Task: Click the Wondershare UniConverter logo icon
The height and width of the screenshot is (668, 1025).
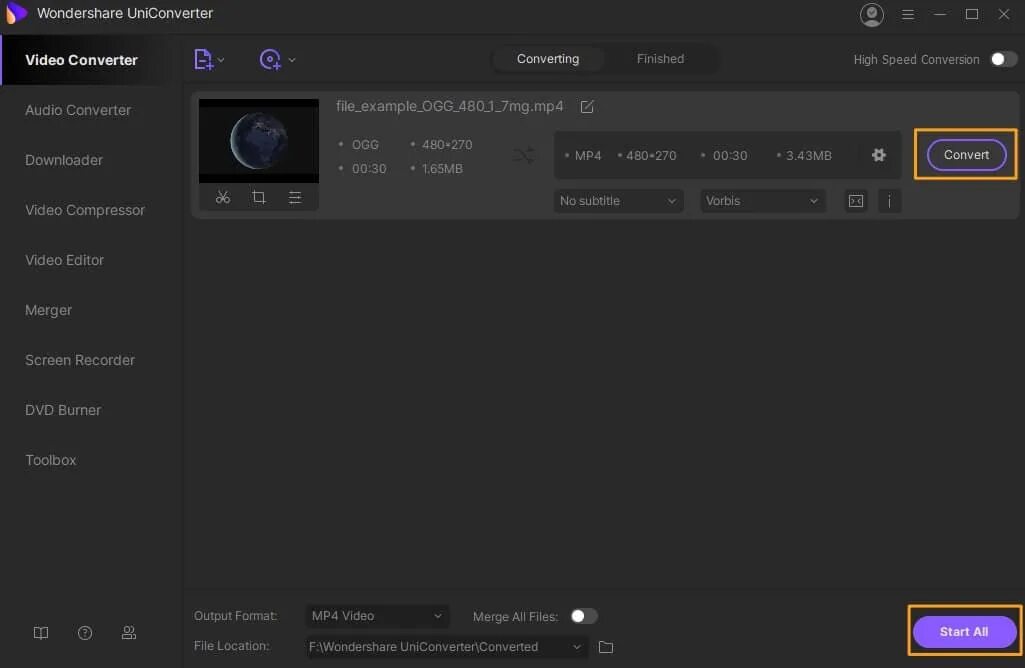Action: point(16,13)
